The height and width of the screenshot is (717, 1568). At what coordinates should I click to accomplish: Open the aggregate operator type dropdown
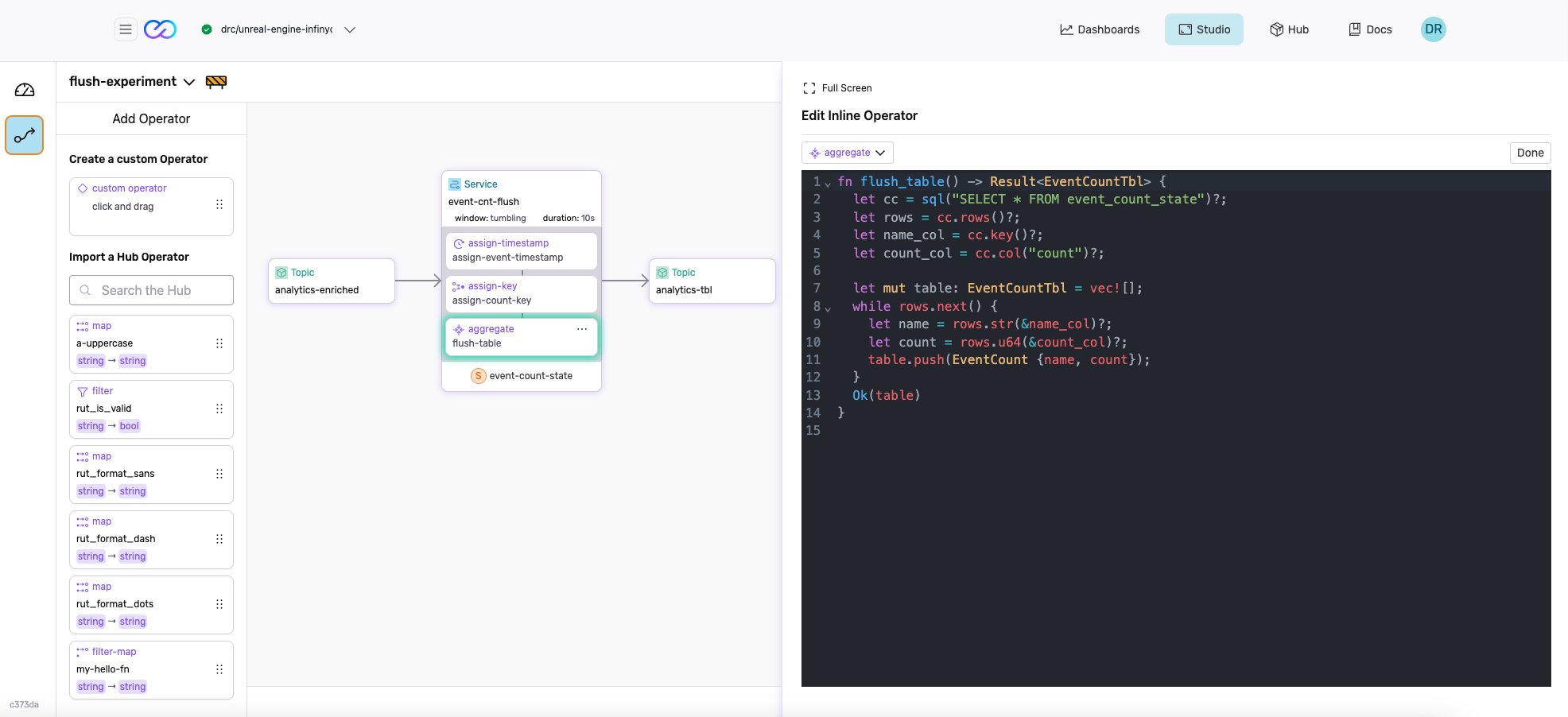848,153
